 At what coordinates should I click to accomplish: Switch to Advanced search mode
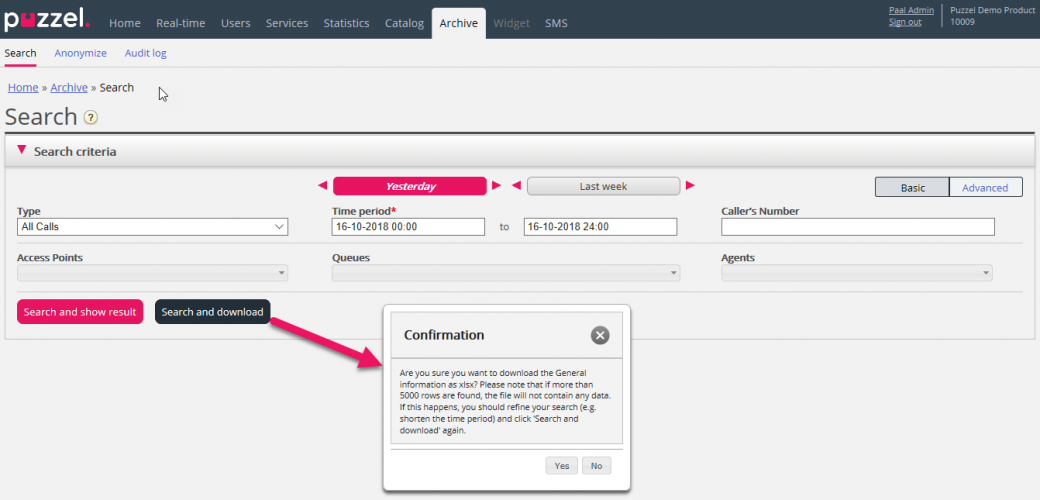(x=985, y=188)
